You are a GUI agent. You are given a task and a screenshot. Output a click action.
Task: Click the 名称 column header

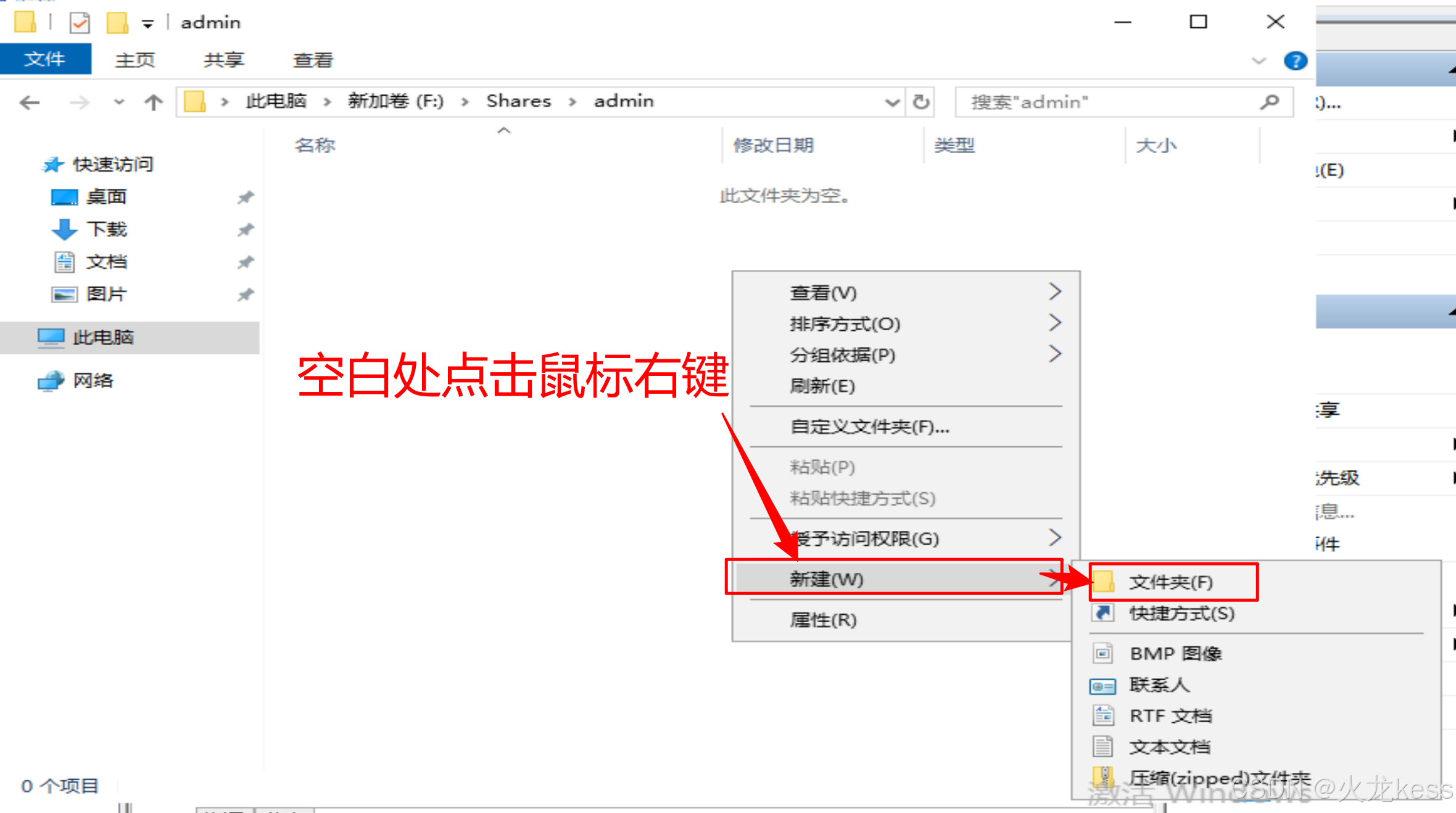click(x=315, y=145)
